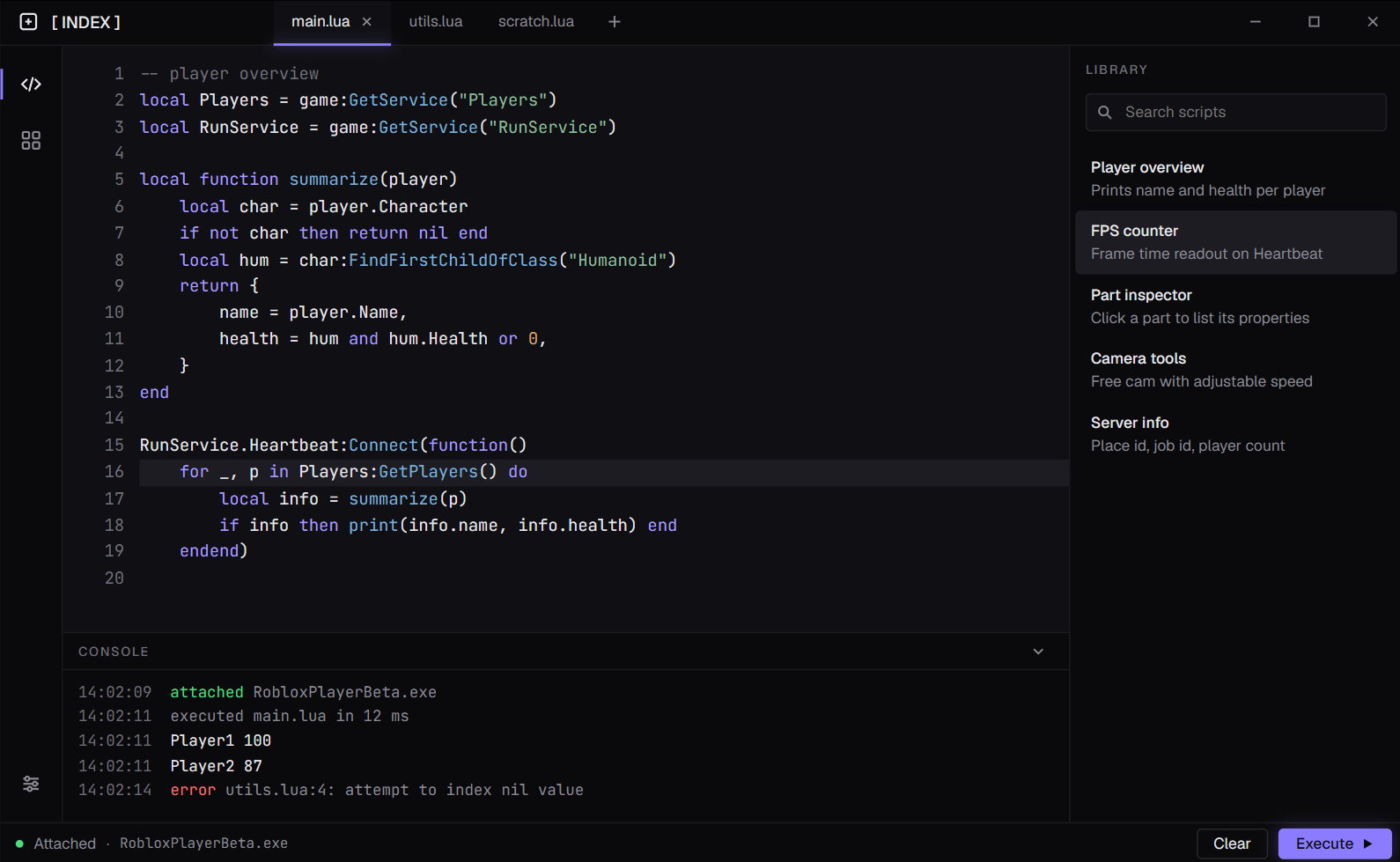Execute the current script
1400x862 pixels.
coord(1335,844)
